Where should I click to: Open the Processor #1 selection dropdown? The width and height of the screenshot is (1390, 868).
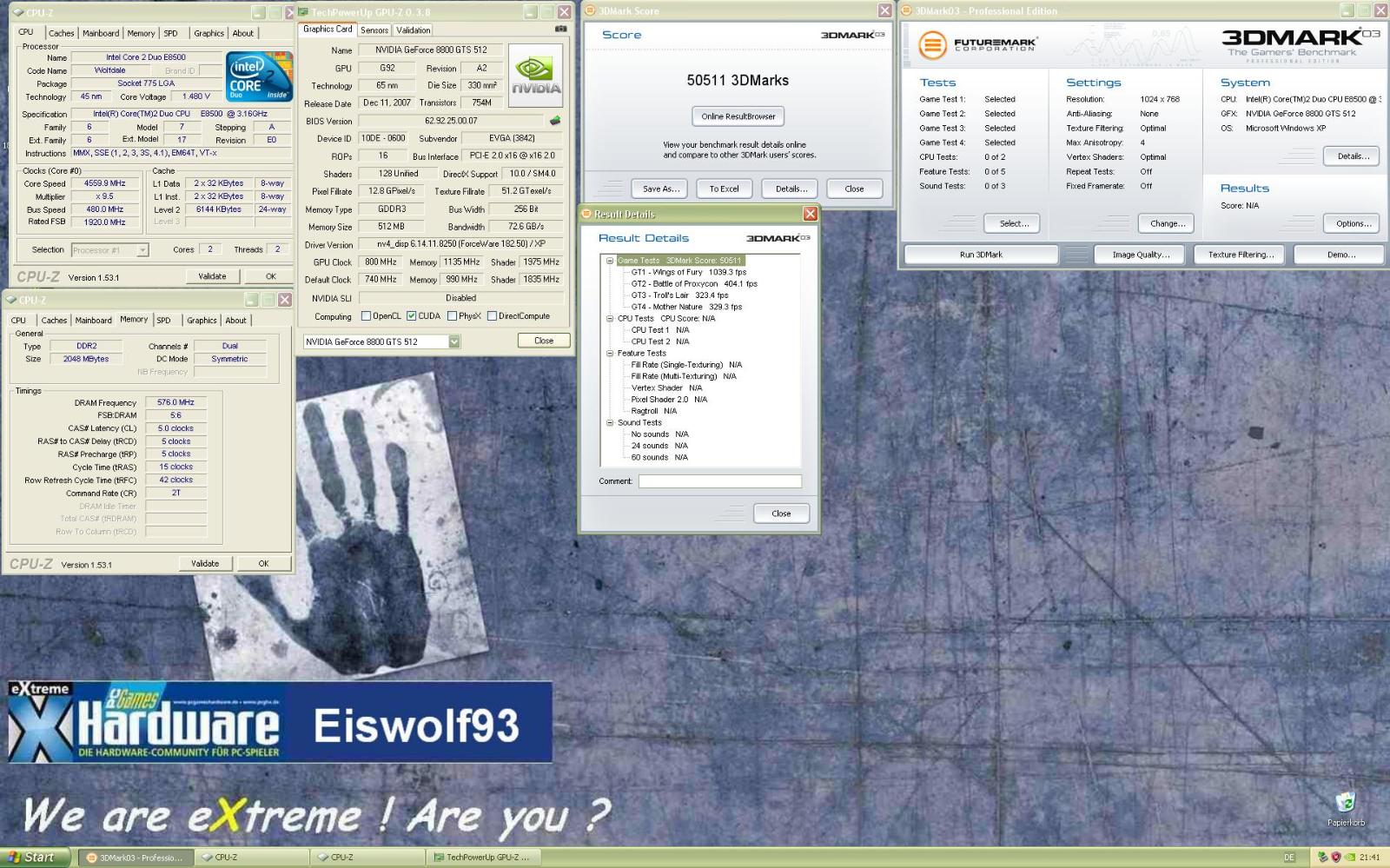[142, 250]
